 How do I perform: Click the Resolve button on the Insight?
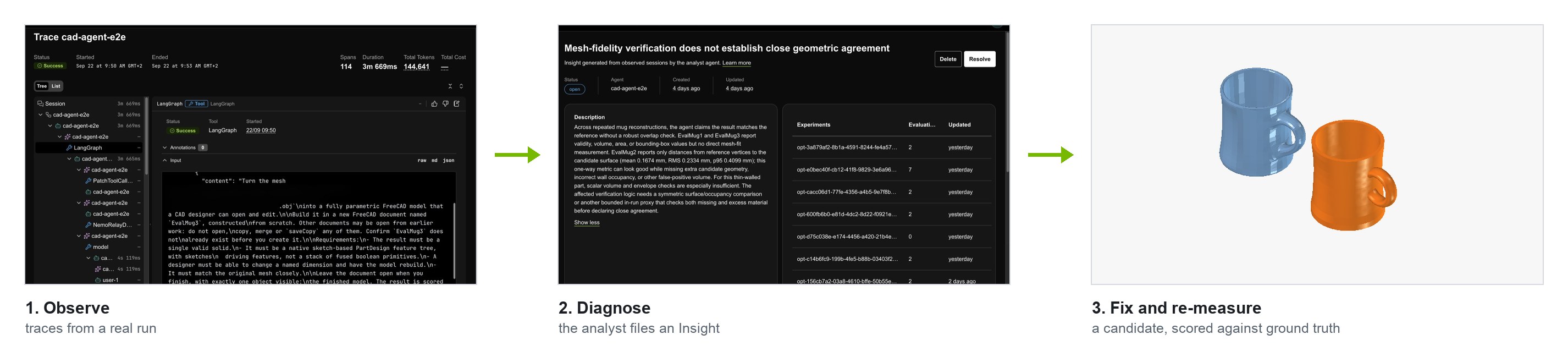[x=979, y=59]
